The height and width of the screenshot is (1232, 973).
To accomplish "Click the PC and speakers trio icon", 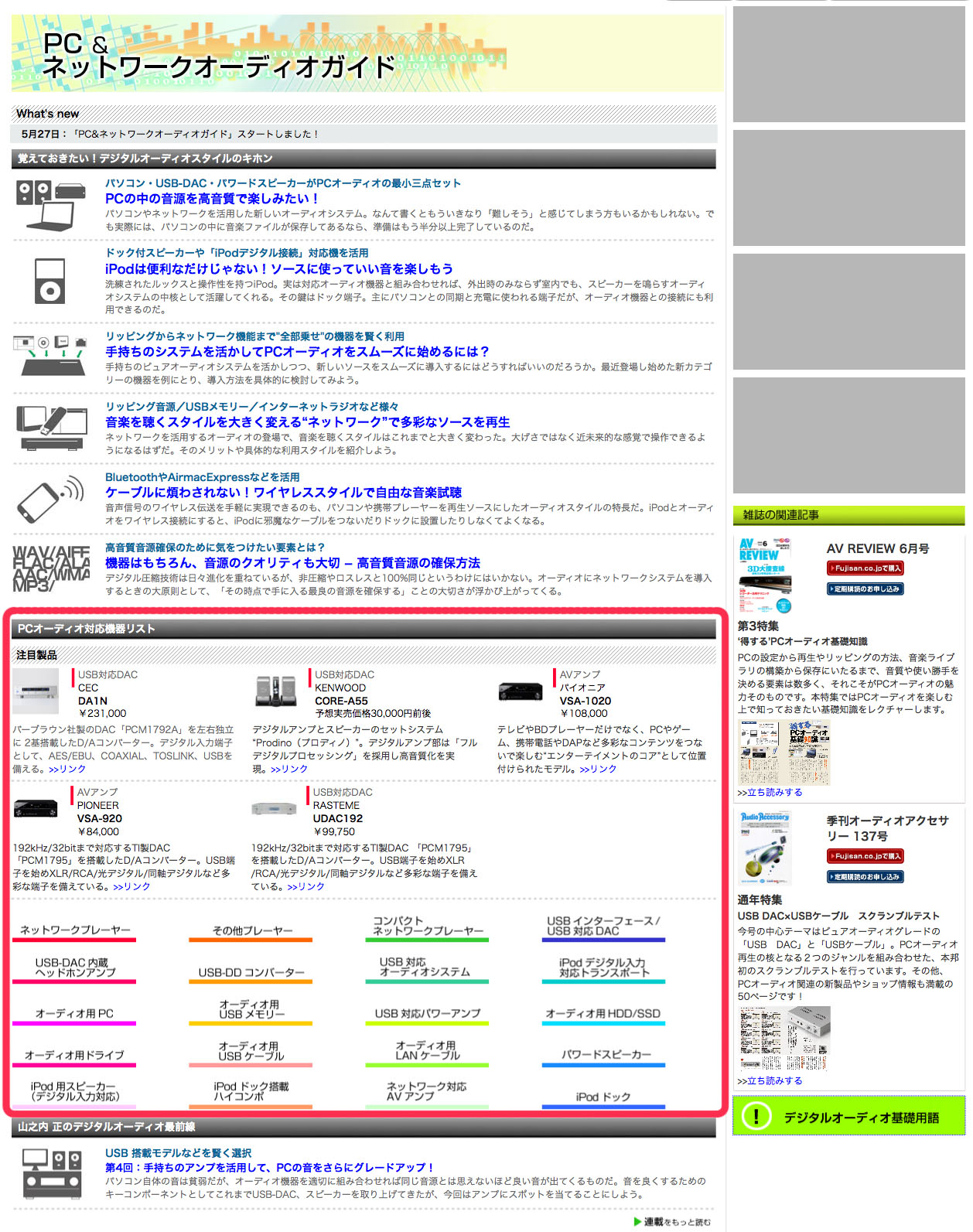I will (x=51, y=205).
